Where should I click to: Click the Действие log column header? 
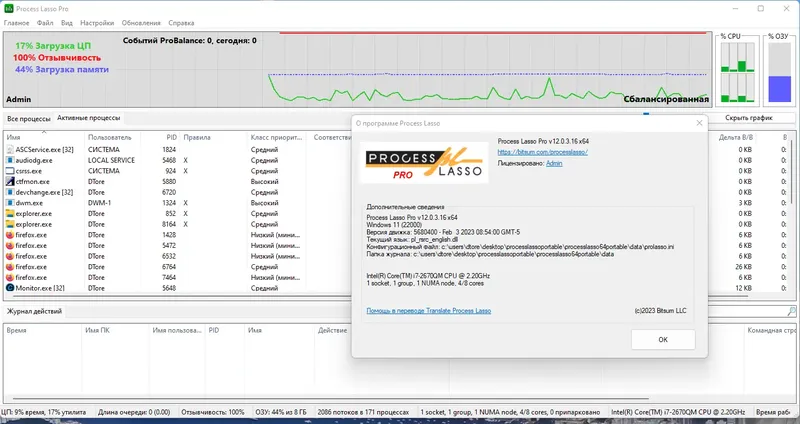pyautogui.click(x=333, y=330)
